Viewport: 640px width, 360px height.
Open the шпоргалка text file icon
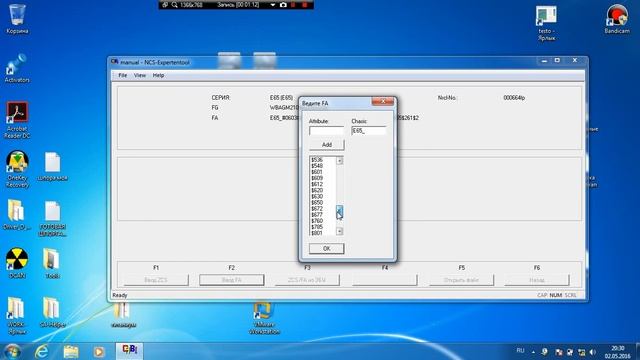(52, 166)
